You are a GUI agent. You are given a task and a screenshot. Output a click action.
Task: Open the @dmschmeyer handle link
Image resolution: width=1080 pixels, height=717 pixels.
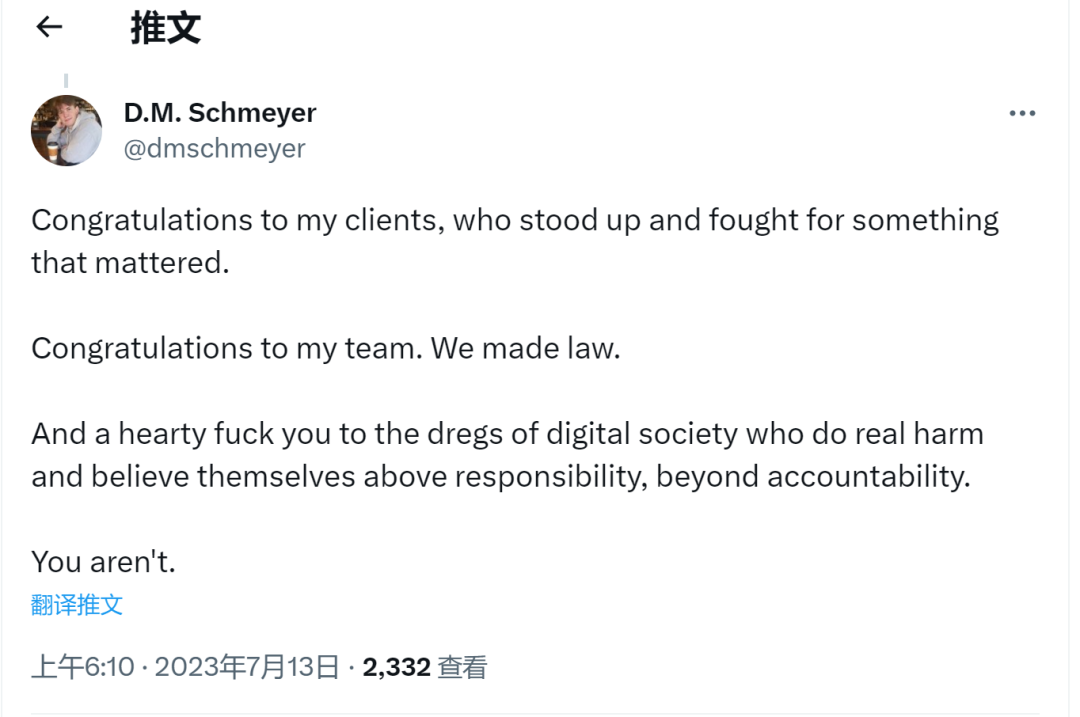pos(214,149)
